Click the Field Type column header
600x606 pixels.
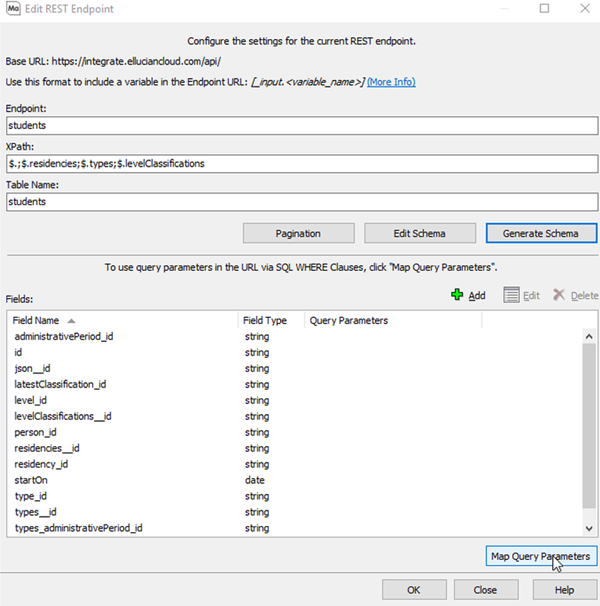[265, 320]
